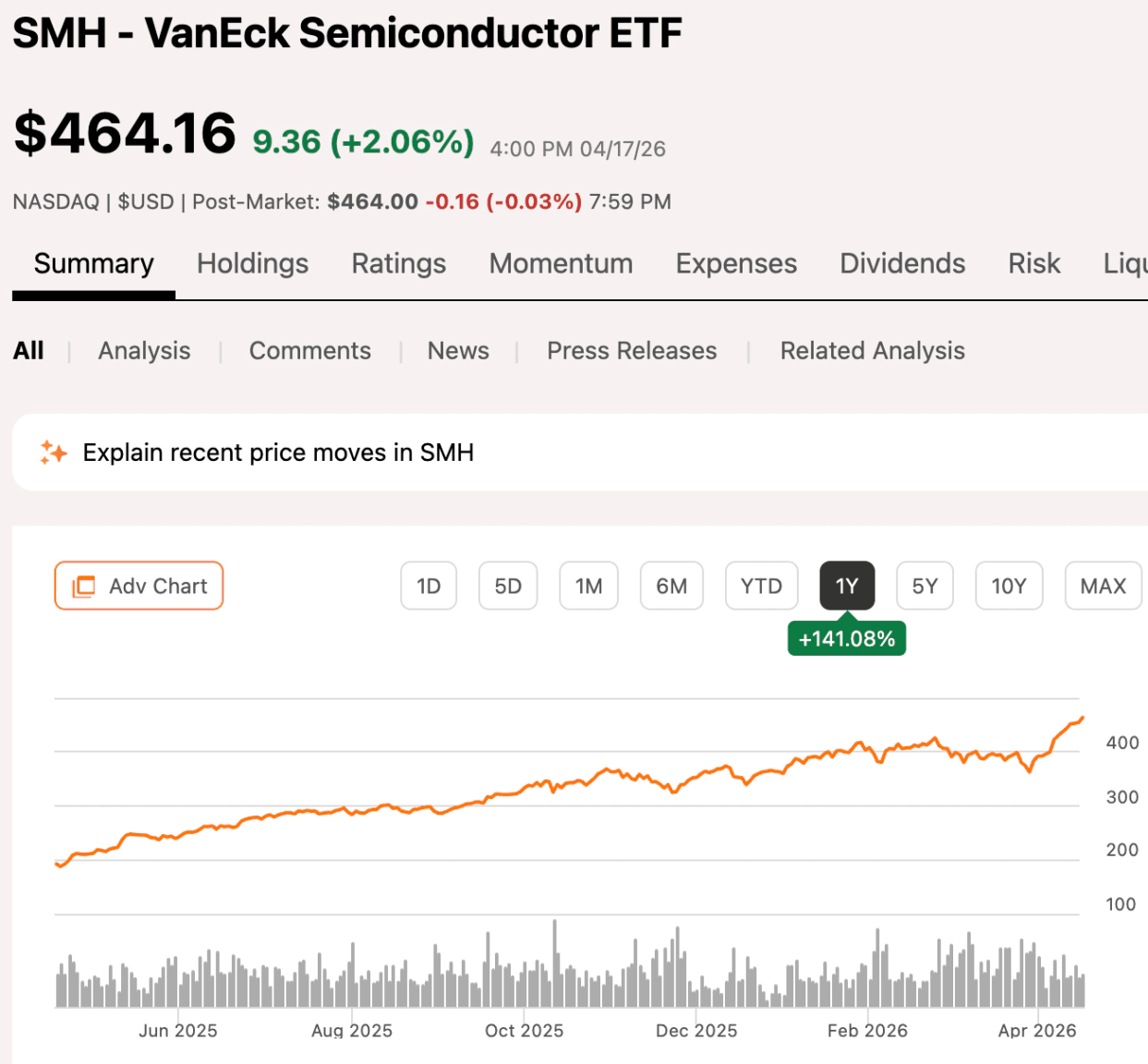The height and width of the screenshot is (1064, 1148).
Task: Go to the Momentum tab
Action: 561,264
